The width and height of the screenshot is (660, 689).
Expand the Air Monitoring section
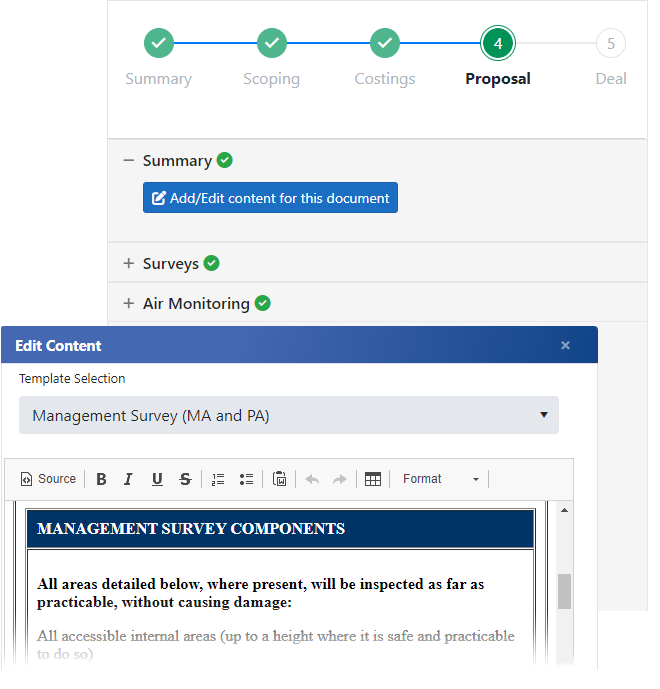coord(129,303)
